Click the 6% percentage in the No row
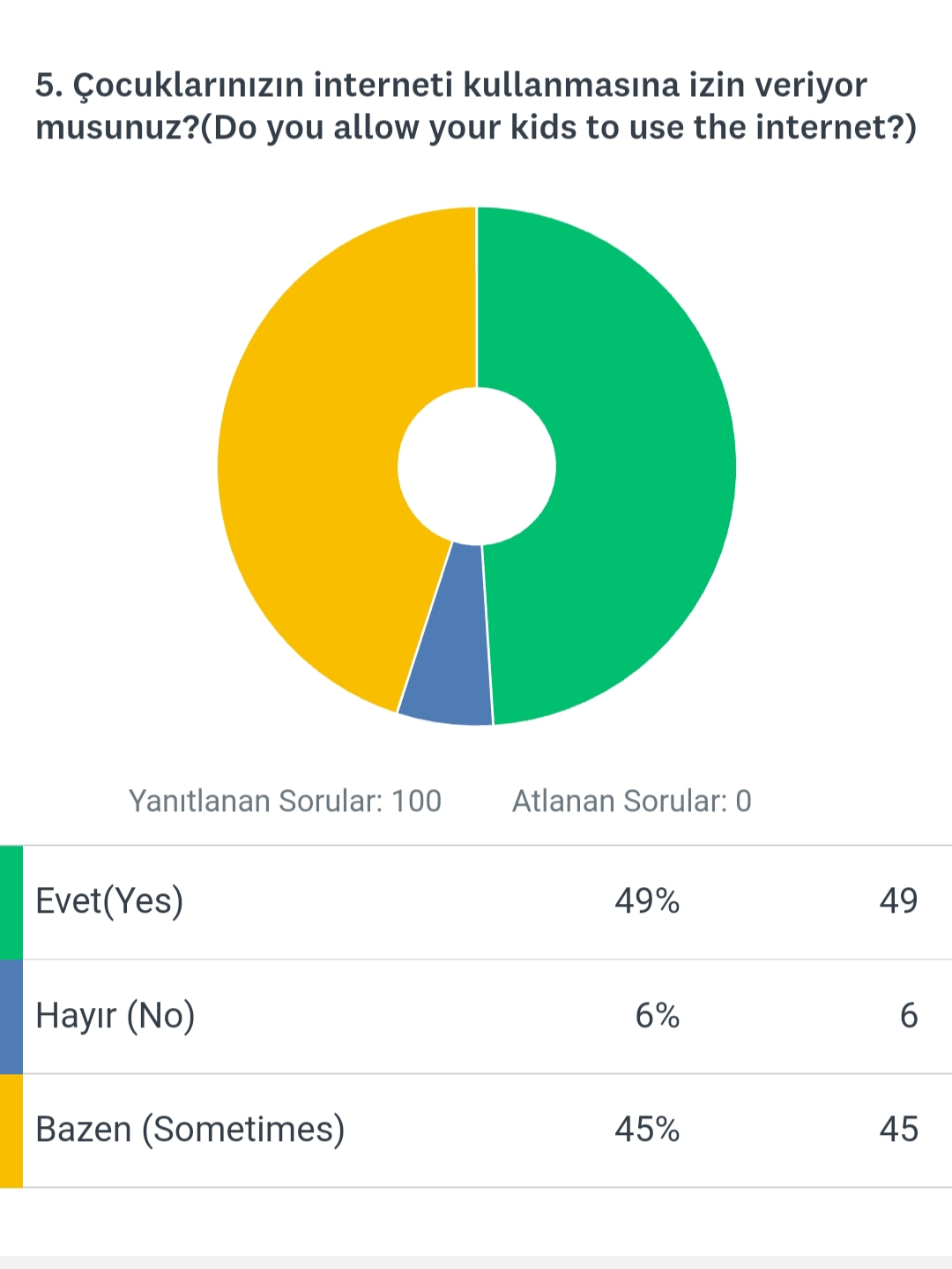The width and height of the screenshot is (952, 1269). (x=657, y=1016)
